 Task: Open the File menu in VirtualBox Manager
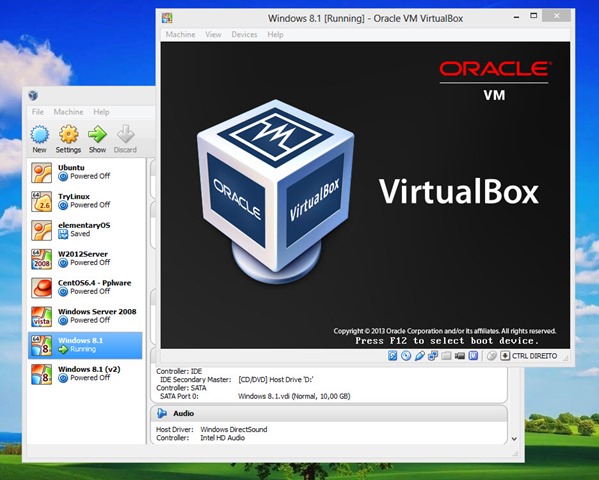(37, 112)
